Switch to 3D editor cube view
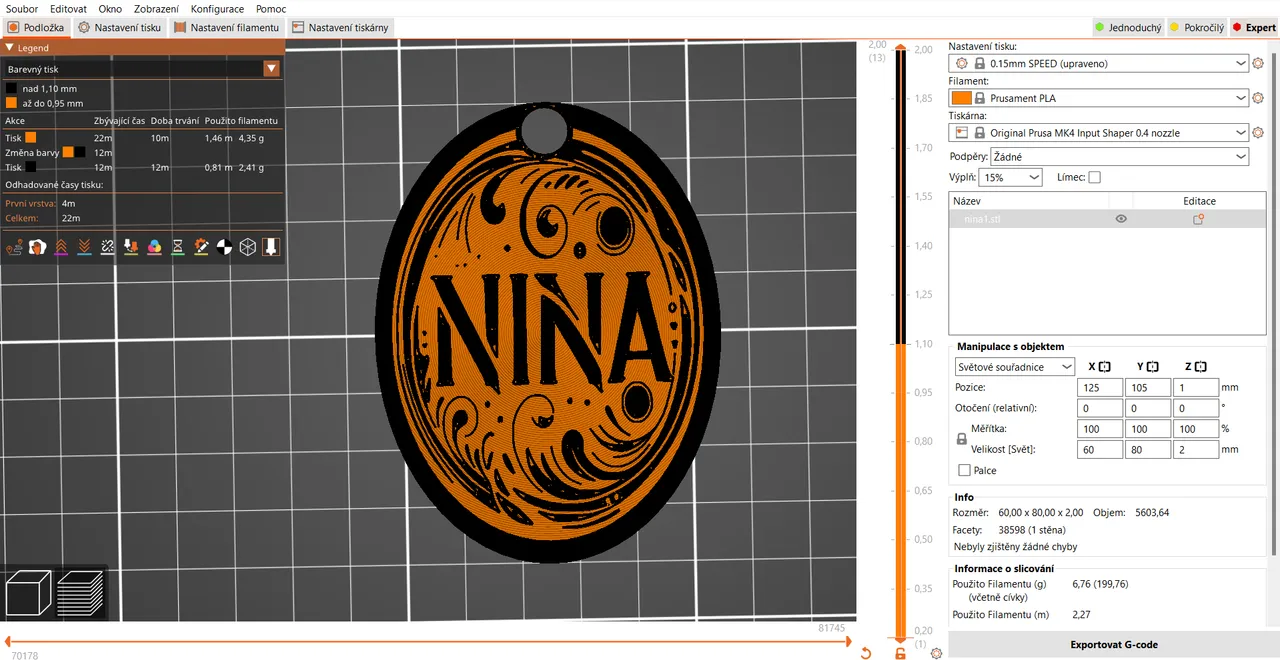This screenshot has height=660, width=1280. tap(28, 593)
